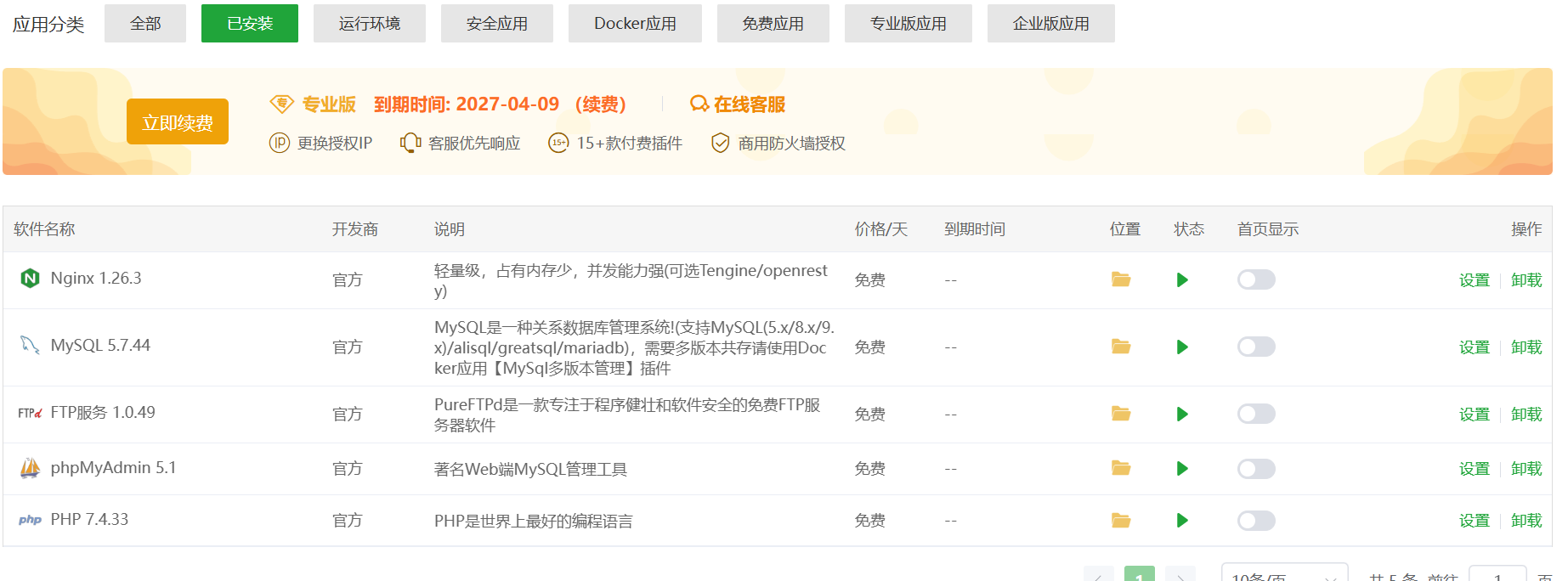Open 设置 for MySQL 5.7.44
Viewport: 1568px width, 581px height.
tap(1475, 347)
